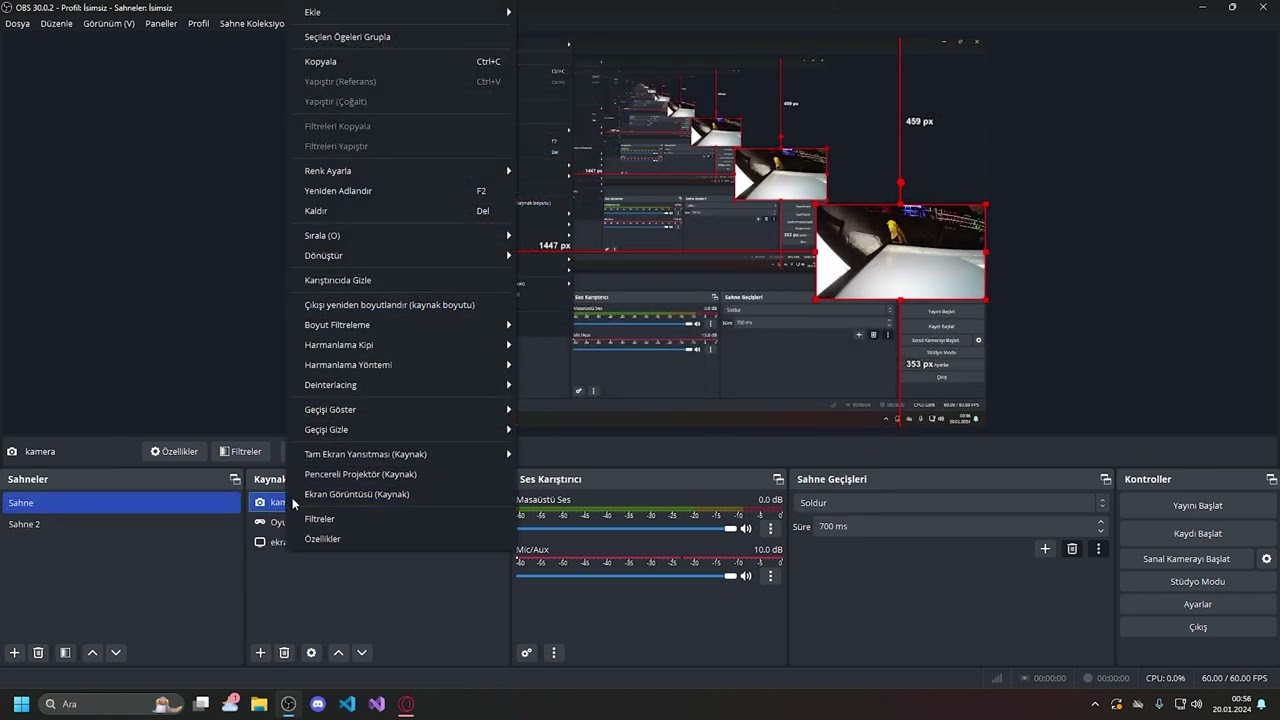The image size is (1280, 720).
Task: Open virtual camera settings gear
Action: pos(1266,559)
